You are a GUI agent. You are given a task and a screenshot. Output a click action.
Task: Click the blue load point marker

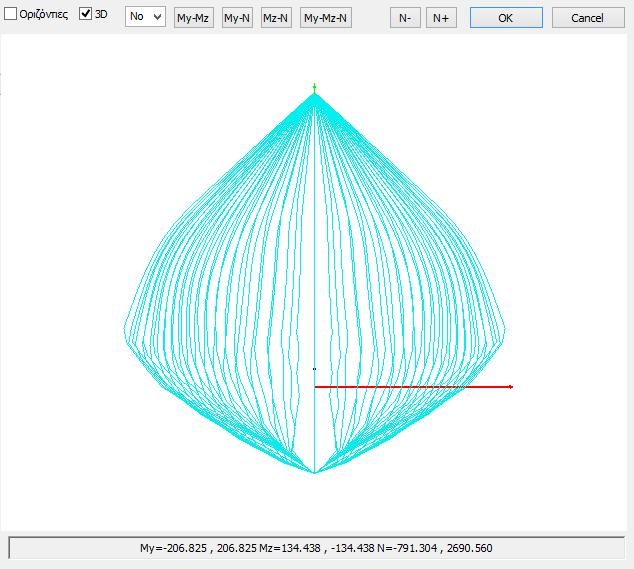(x=315, y=369)
